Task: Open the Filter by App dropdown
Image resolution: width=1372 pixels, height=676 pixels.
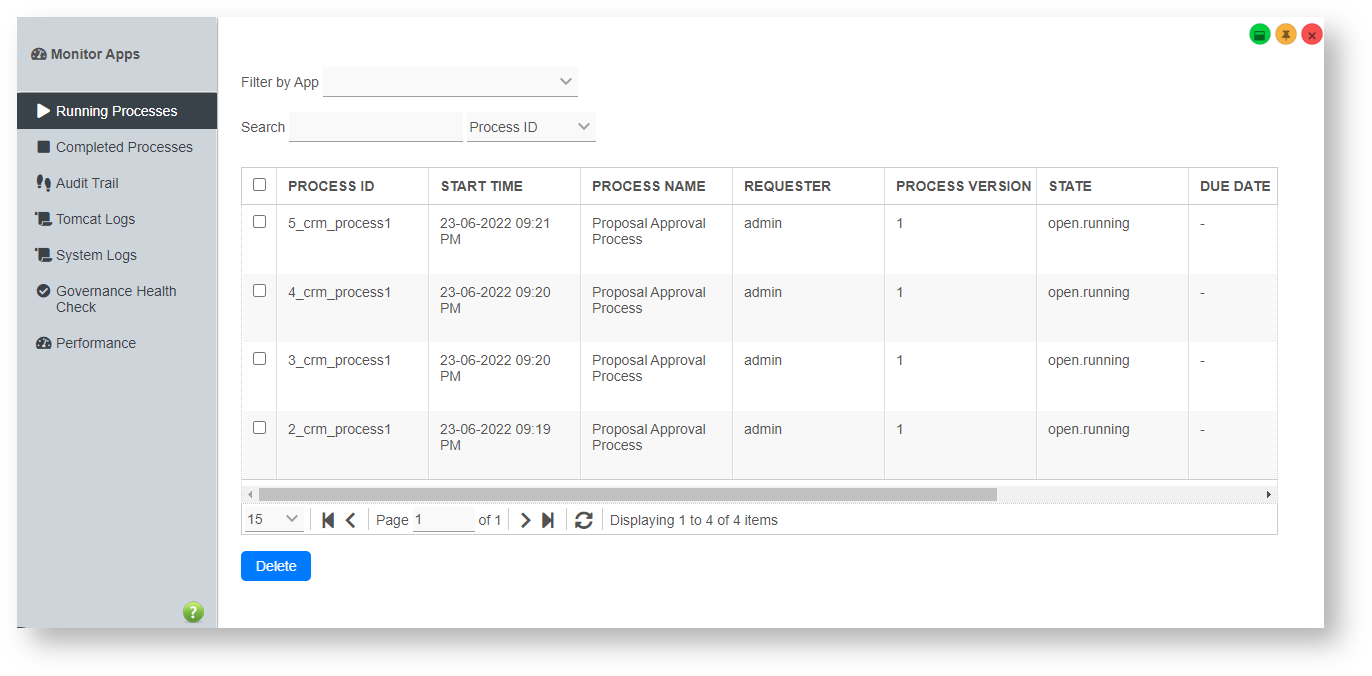Action: [450, 82]
